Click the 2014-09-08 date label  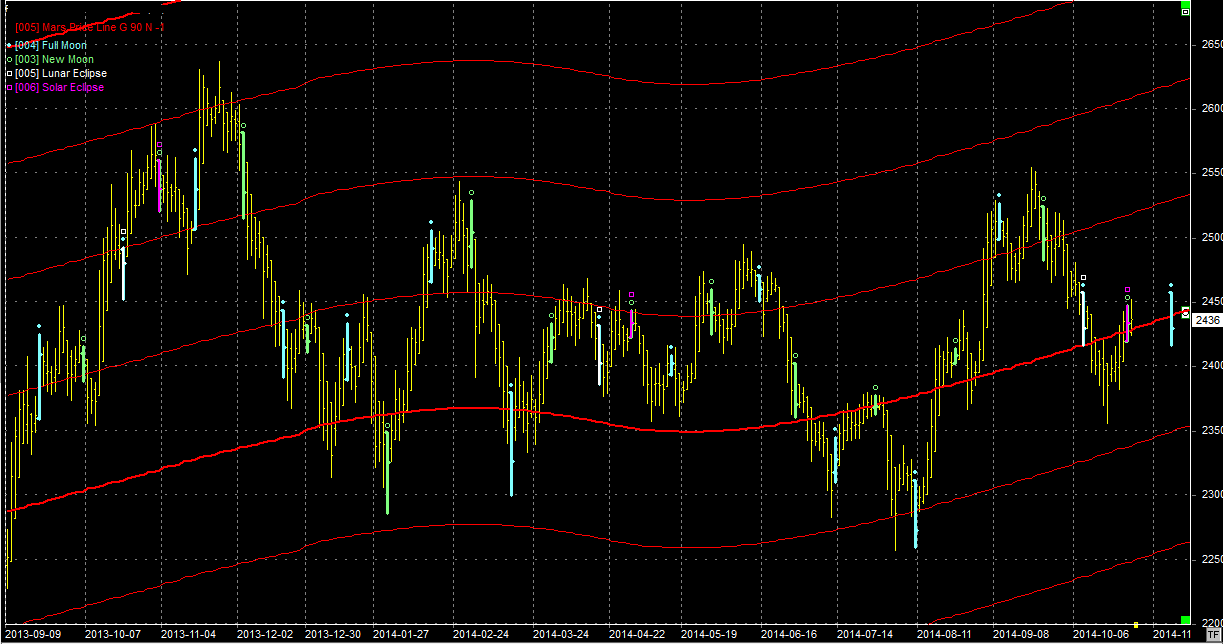1022,634
